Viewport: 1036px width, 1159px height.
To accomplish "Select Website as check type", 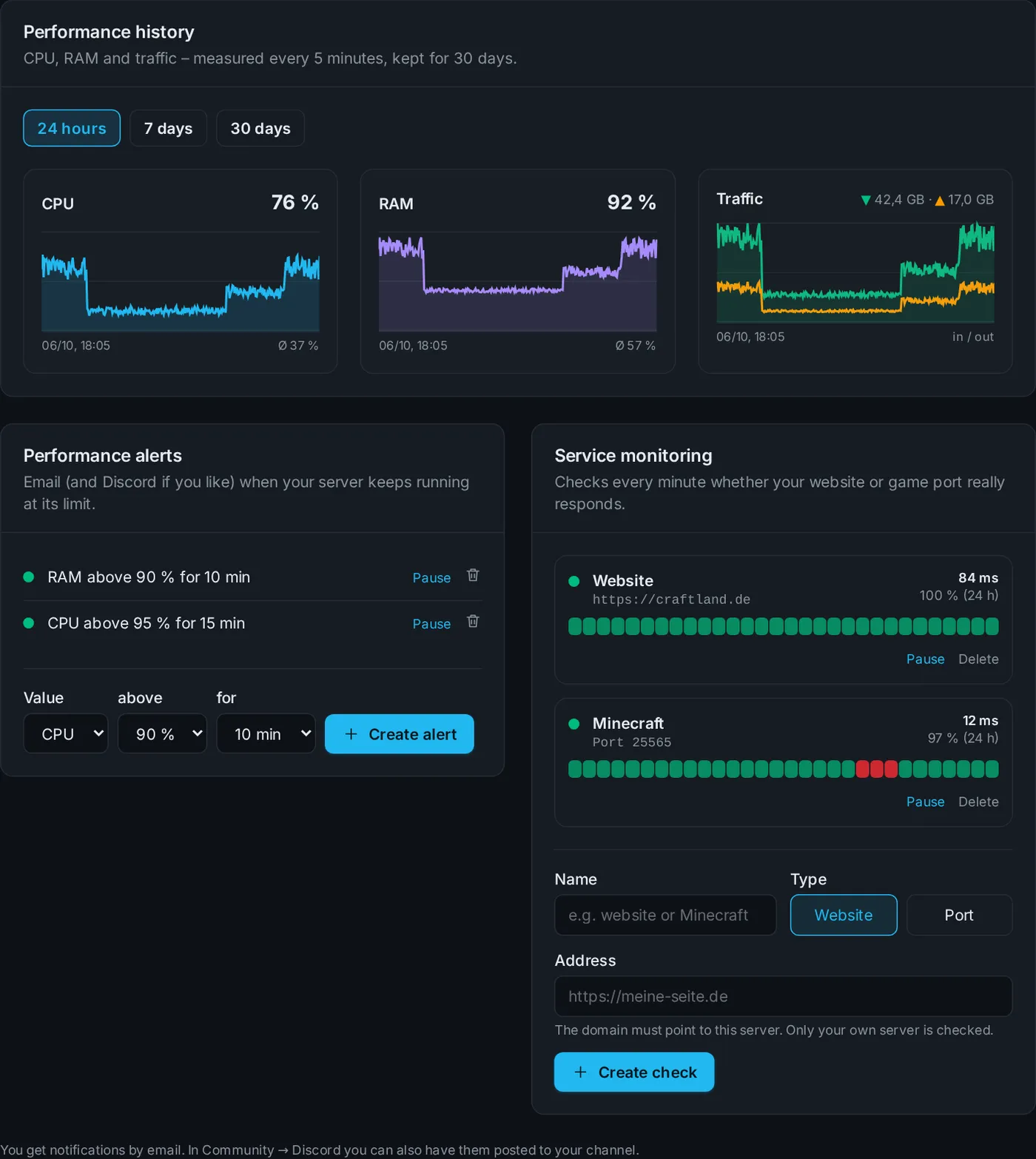I will [x=844, y=915].
